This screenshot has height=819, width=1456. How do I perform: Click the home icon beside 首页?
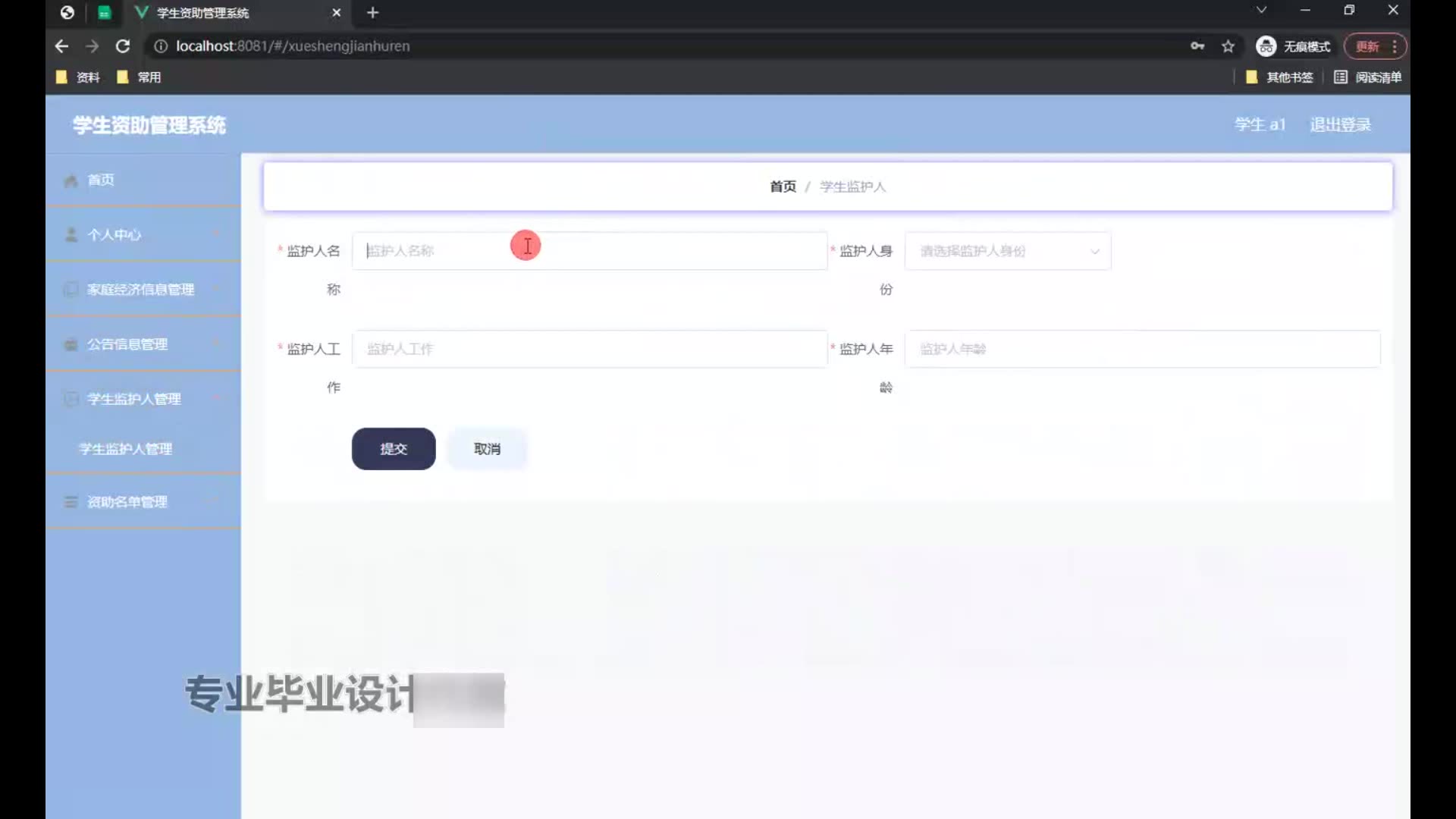coord(71,180)
